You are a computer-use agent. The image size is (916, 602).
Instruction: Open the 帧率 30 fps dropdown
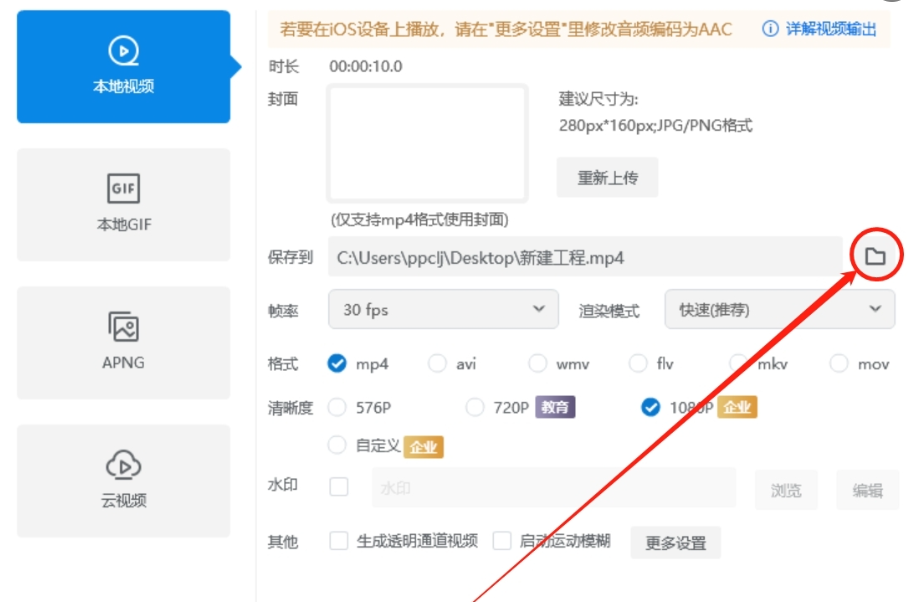coord(443,309)
